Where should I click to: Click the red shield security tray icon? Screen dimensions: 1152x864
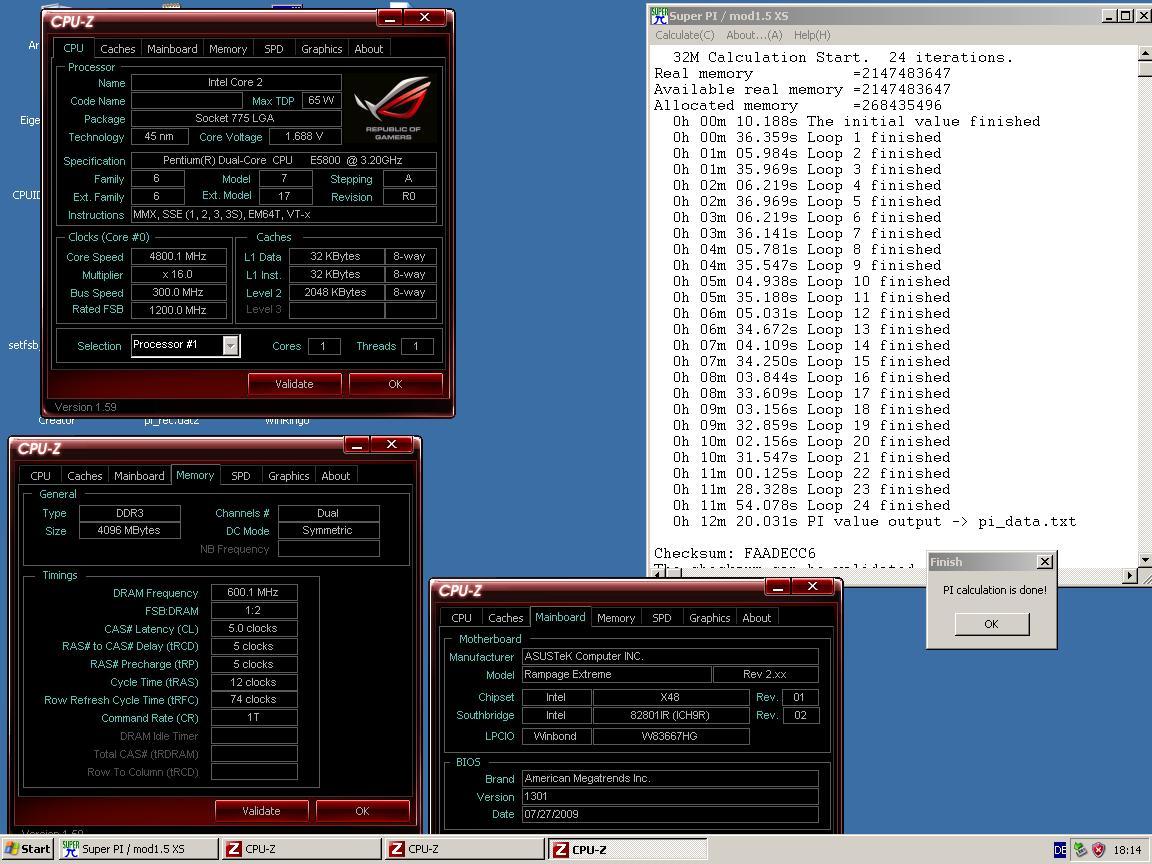(x=1098, y=849)
